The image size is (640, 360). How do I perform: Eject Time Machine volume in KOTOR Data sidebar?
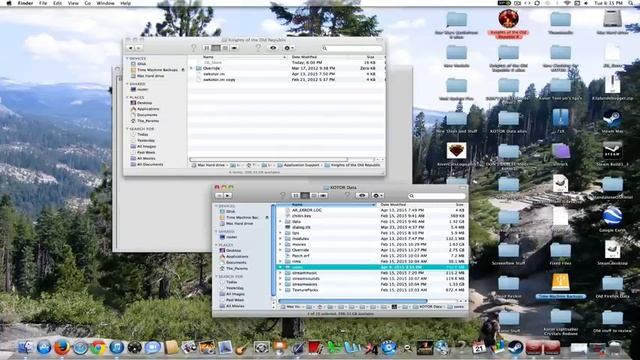point(267,218)
